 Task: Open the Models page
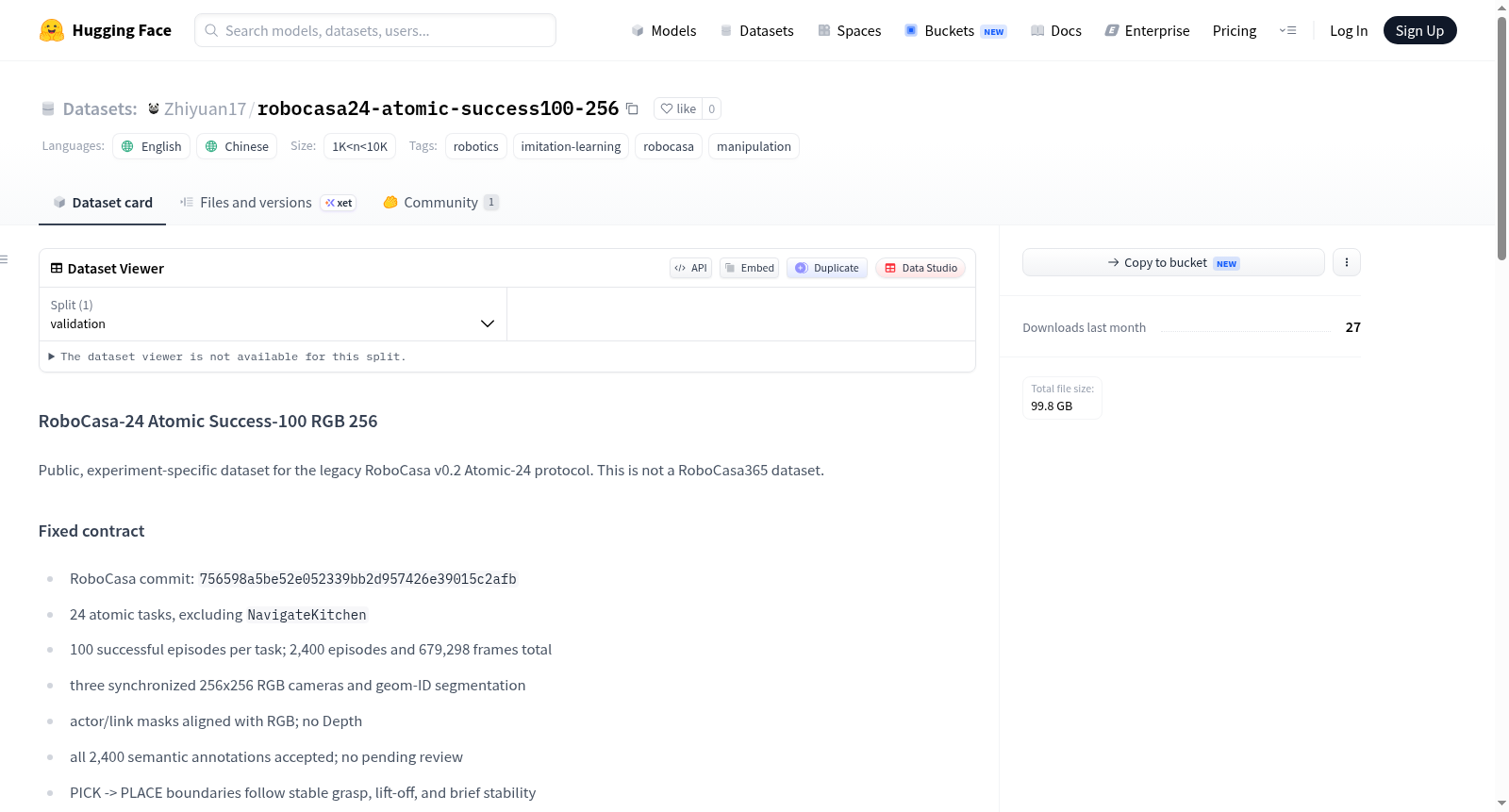coord(664,30)
